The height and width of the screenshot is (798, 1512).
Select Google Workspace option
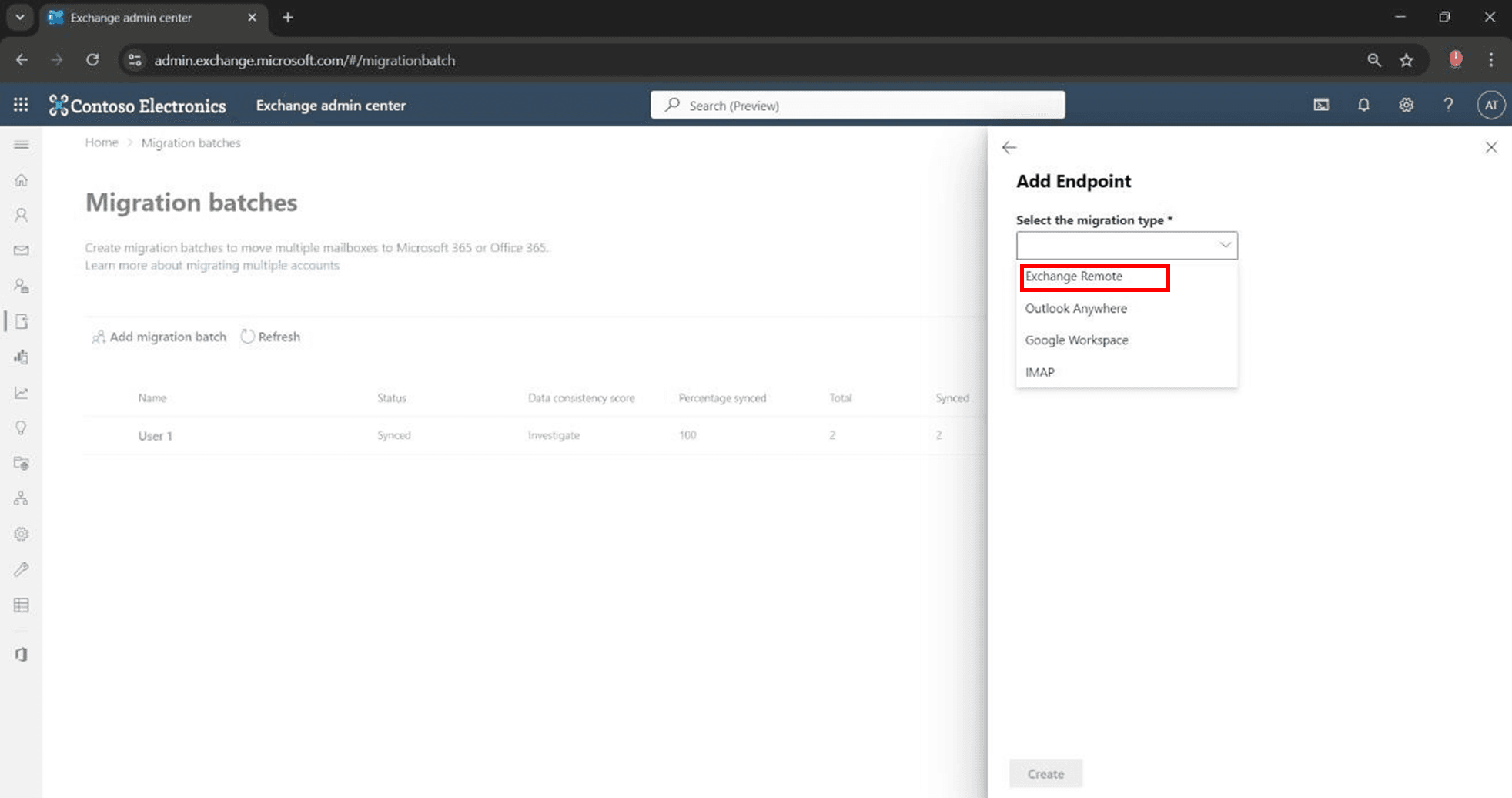pyautogui.click(x=1076, y=340)
